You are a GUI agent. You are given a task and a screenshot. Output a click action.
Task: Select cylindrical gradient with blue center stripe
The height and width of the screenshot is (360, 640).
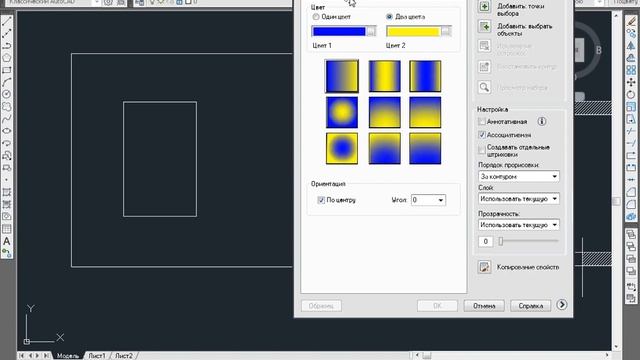pos(425,76)
